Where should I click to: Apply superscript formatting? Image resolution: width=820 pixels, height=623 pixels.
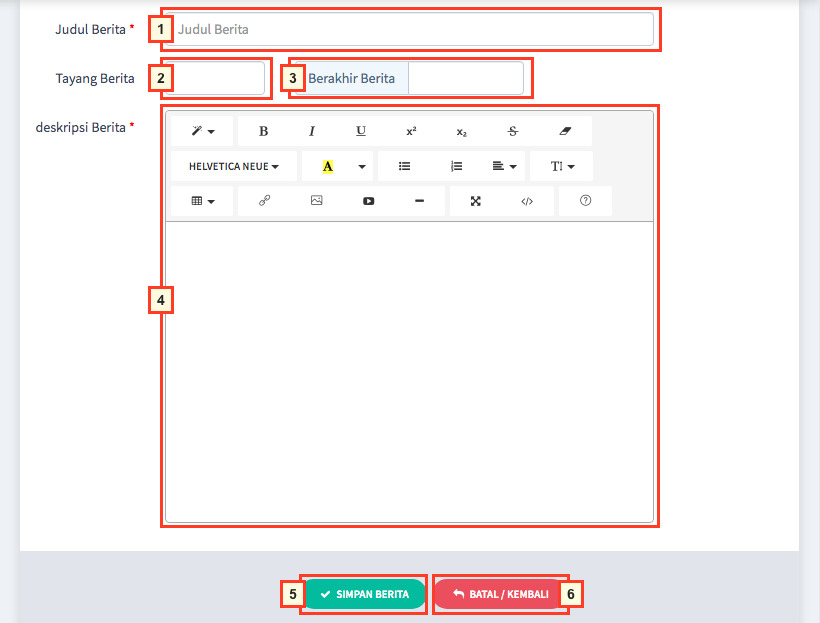tap(411, 131)
